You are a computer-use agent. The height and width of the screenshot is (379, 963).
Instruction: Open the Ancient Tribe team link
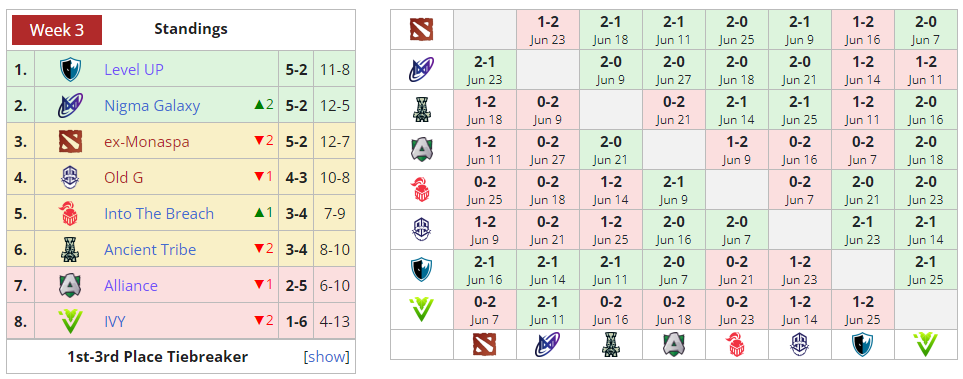tap(150, 249)
